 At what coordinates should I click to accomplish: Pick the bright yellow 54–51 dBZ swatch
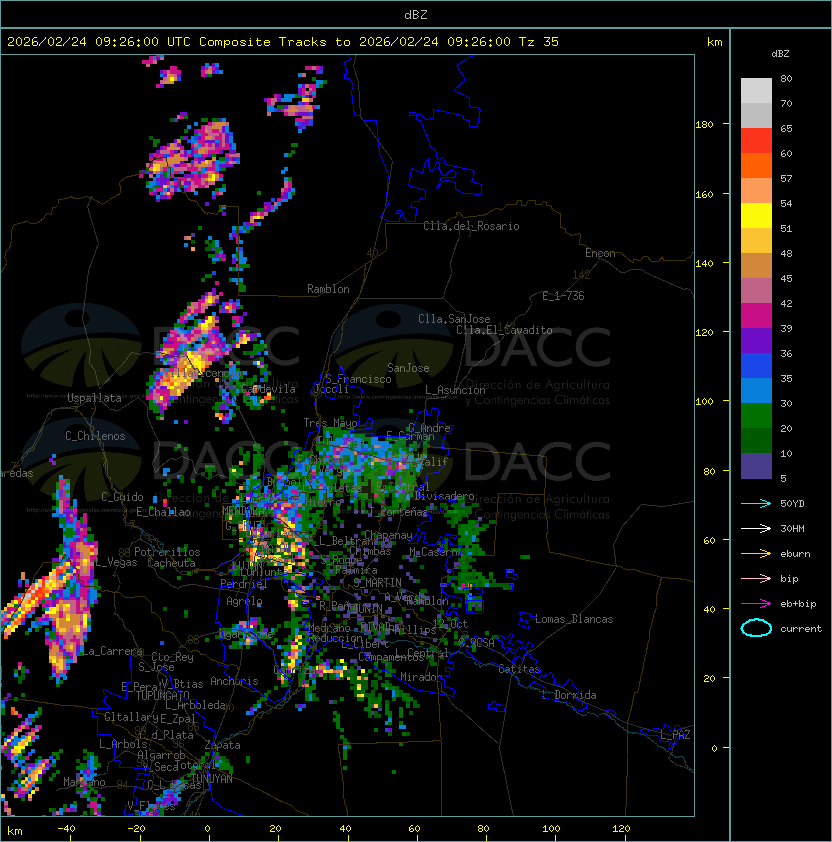756,216
